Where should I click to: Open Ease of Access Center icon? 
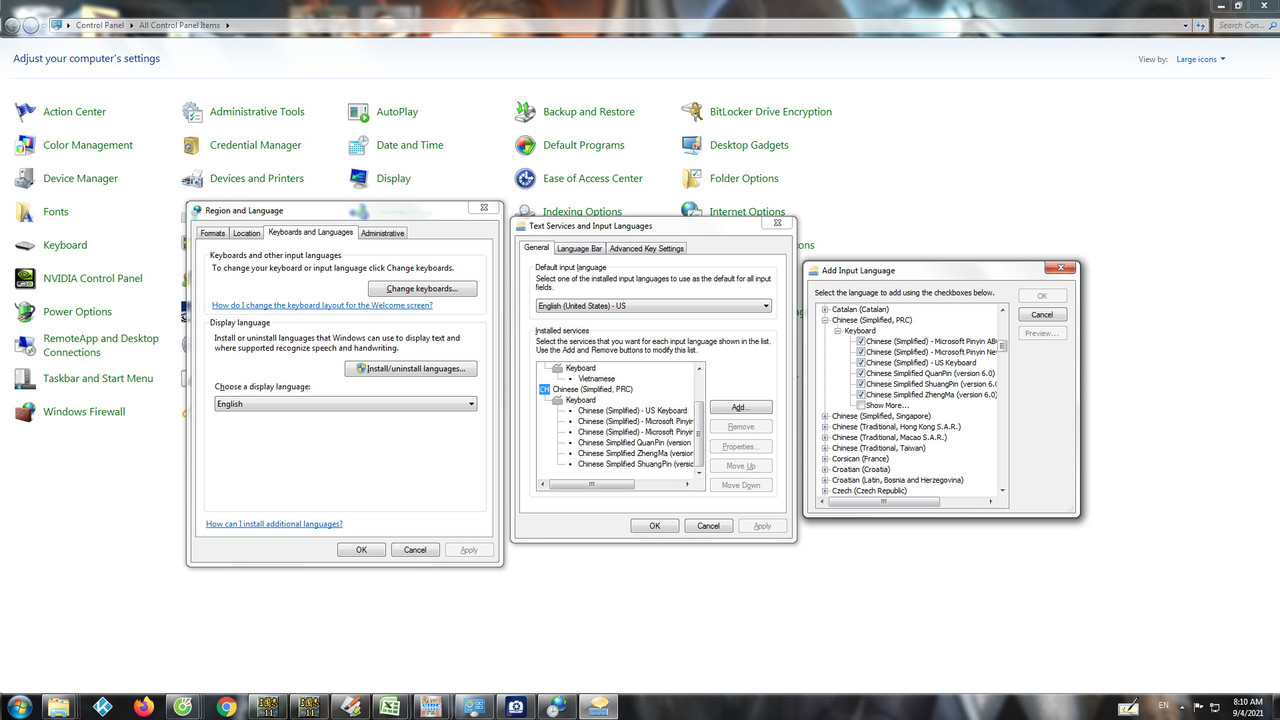(x=526, y=178)
